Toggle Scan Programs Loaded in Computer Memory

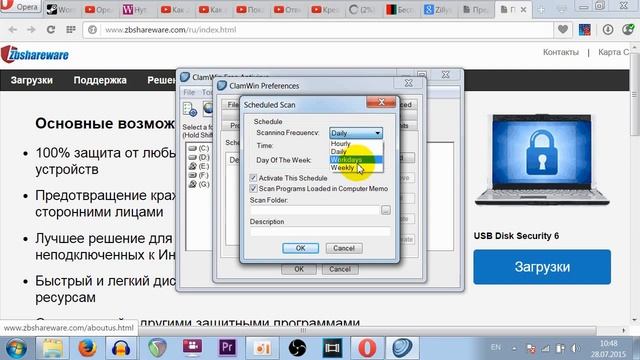253,189
